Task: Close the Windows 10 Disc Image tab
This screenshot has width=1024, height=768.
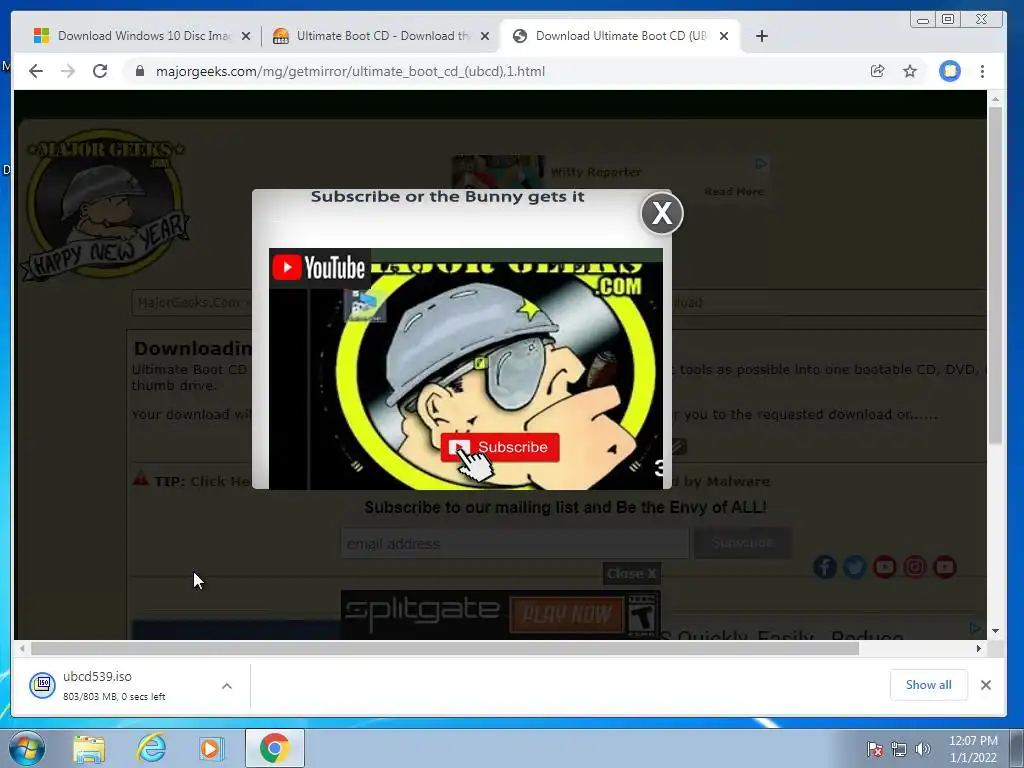Action: click(x=246, y=36)
